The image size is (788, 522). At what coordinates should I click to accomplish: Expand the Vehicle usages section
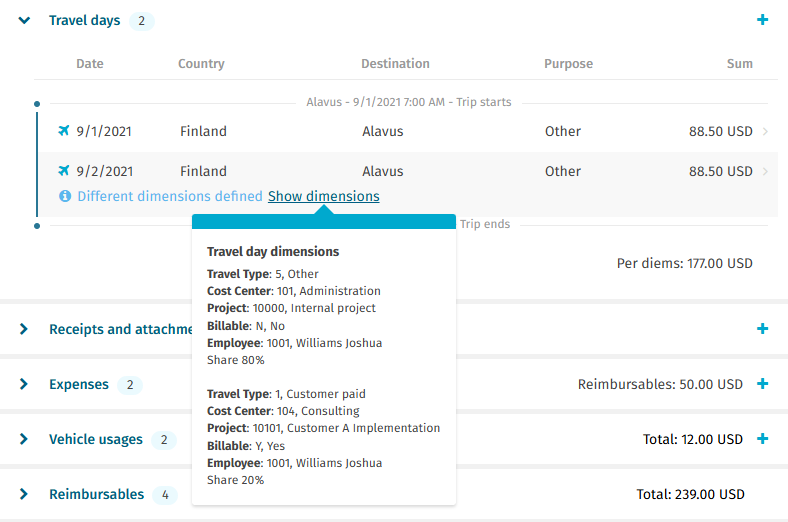(24, 439)
